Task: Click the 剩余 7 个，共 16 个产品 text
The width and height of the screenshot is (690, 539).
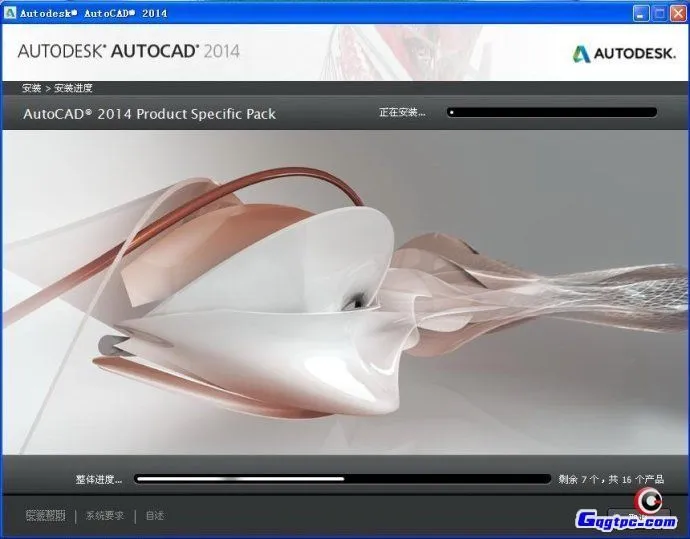Action: [611, 479]
